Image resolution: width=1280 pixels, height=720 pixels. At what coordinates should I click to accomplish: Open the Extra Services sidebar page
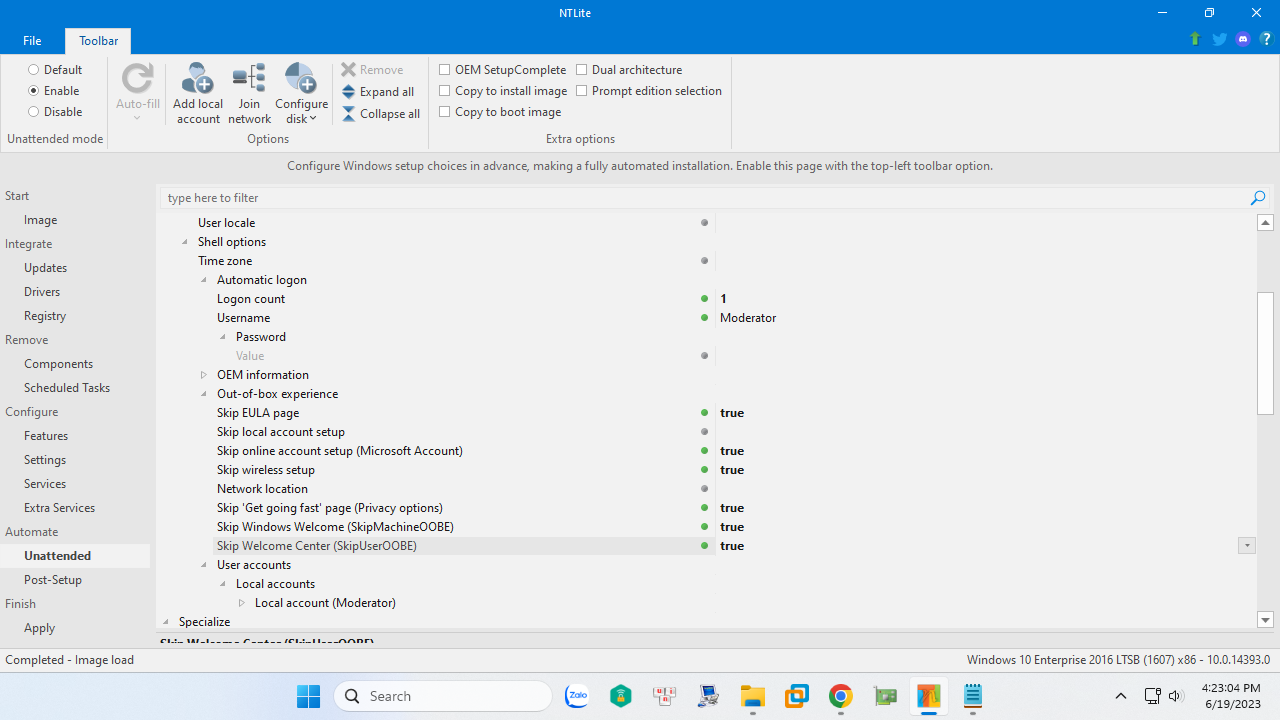point(60,508)
